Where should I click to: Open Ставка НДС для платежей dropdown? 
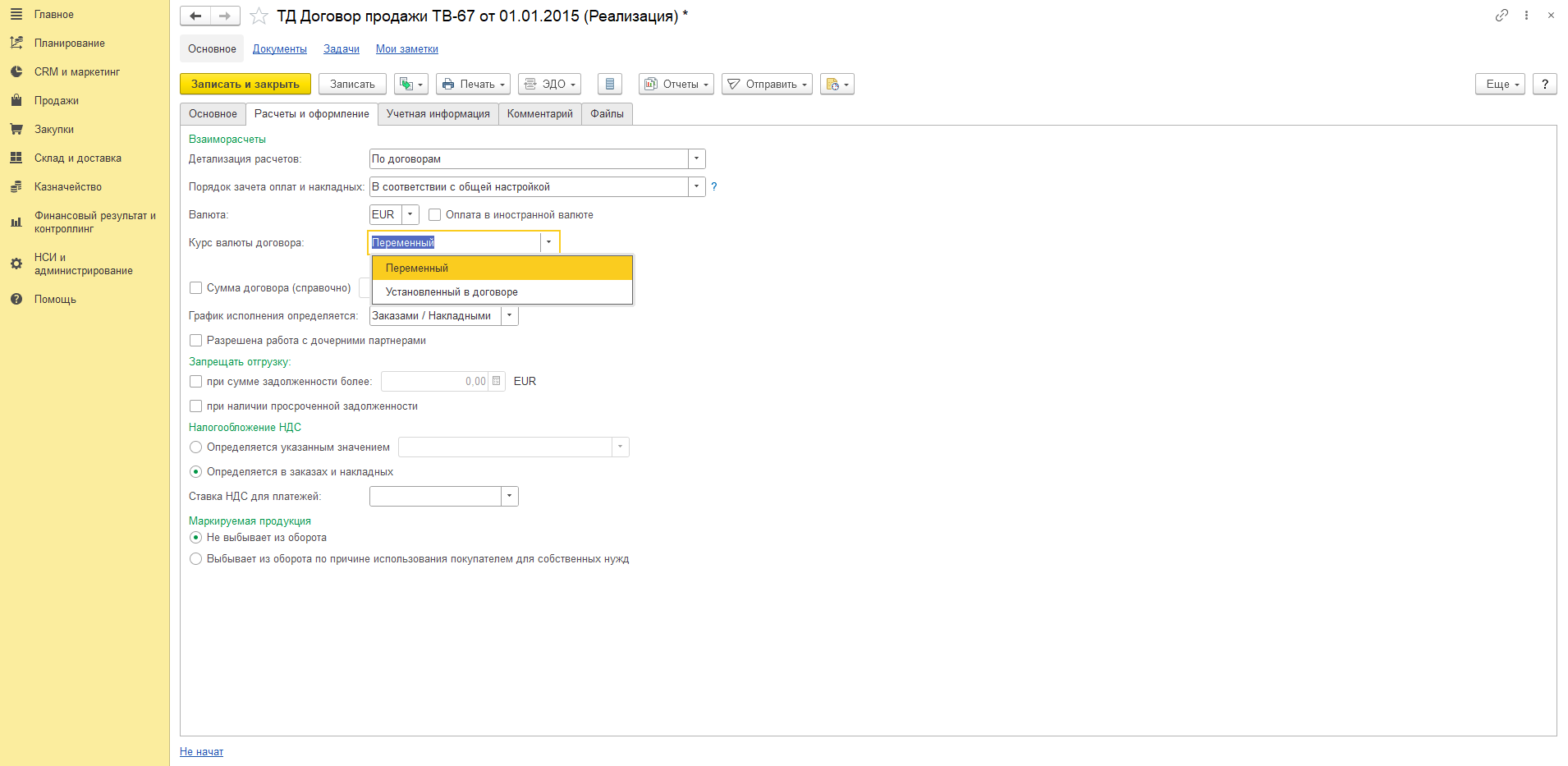[509, 497]
